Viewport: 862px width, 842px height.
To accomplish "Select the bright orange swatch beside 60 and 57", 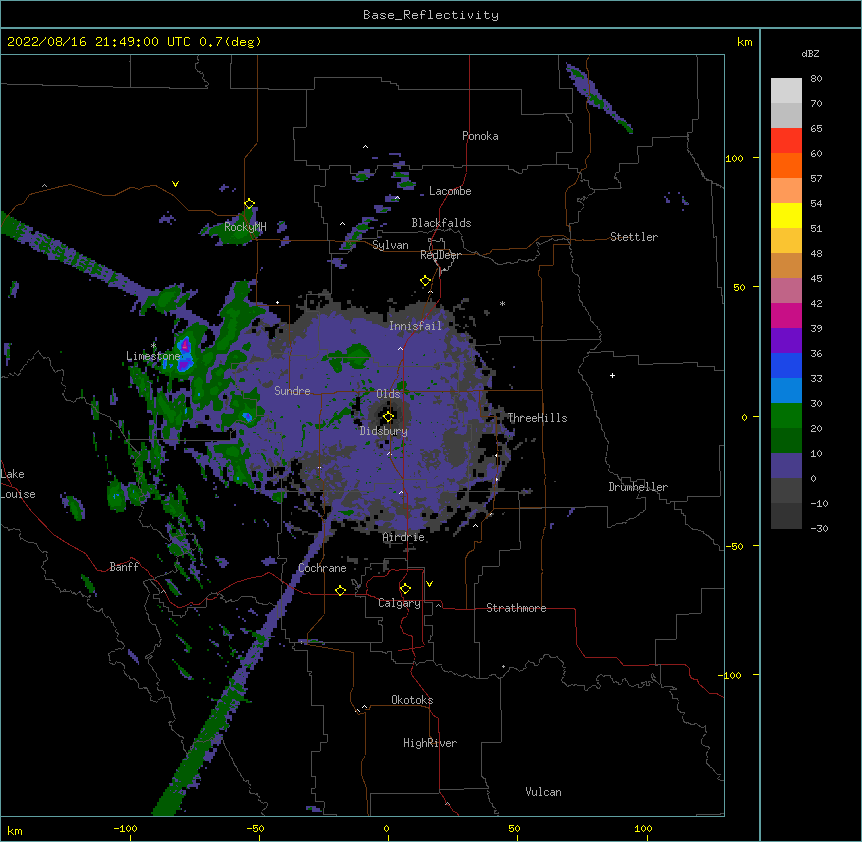I will (x=786, y=165).
